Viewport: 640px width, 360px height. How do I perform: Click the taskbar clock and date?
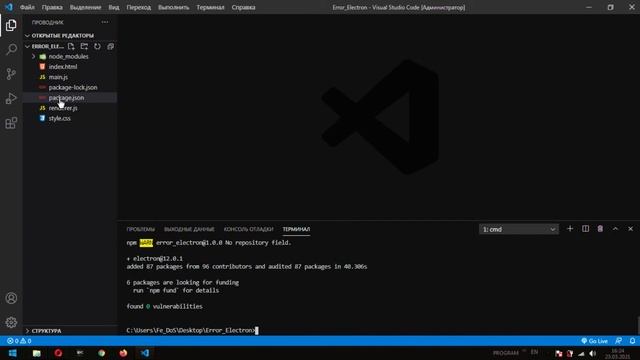tap(618, 353)
